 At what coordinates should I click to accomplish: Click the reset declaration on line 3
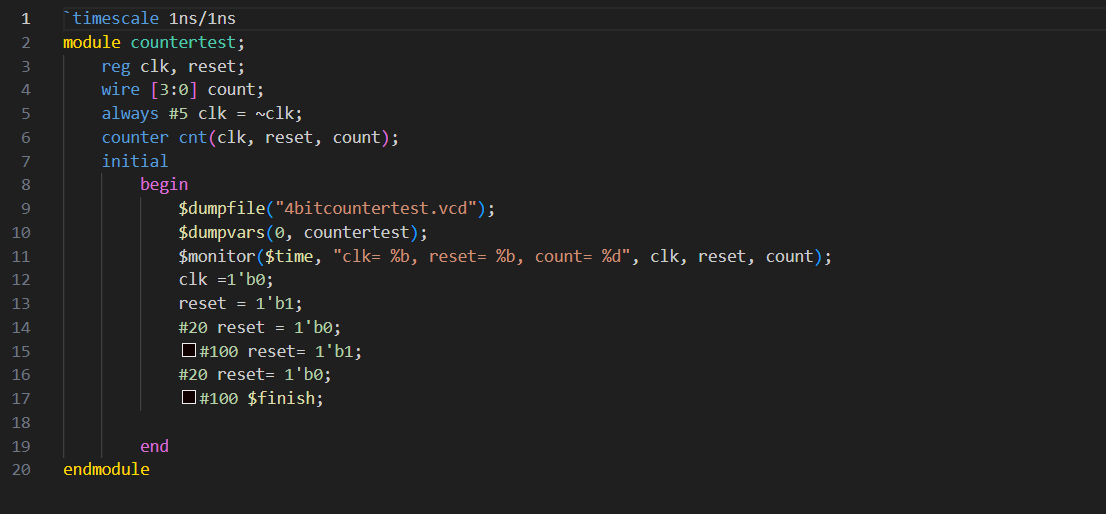coord(212,66)
